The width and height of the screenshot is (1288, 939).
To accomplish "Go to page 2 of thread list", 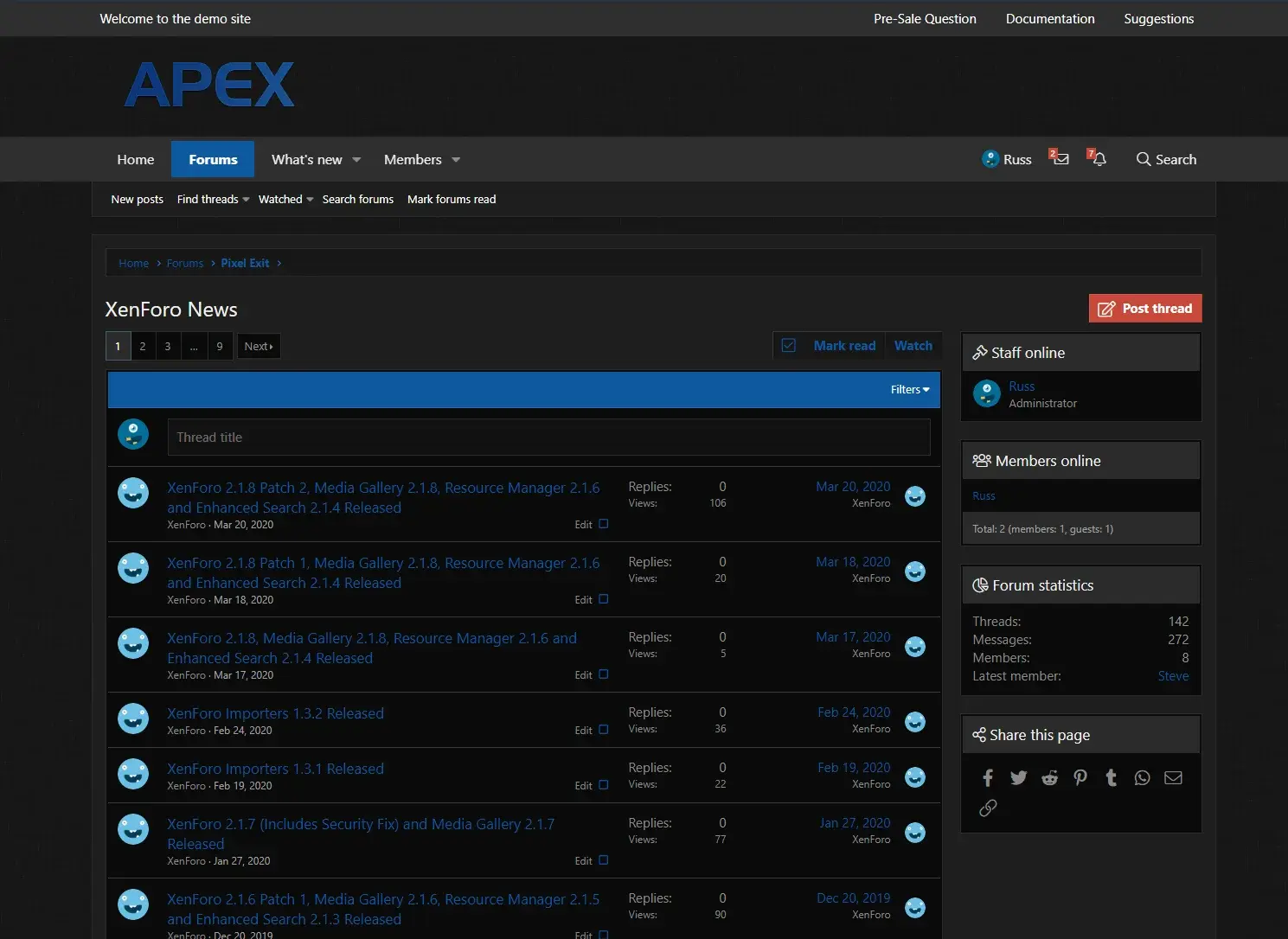I will 143,347.
